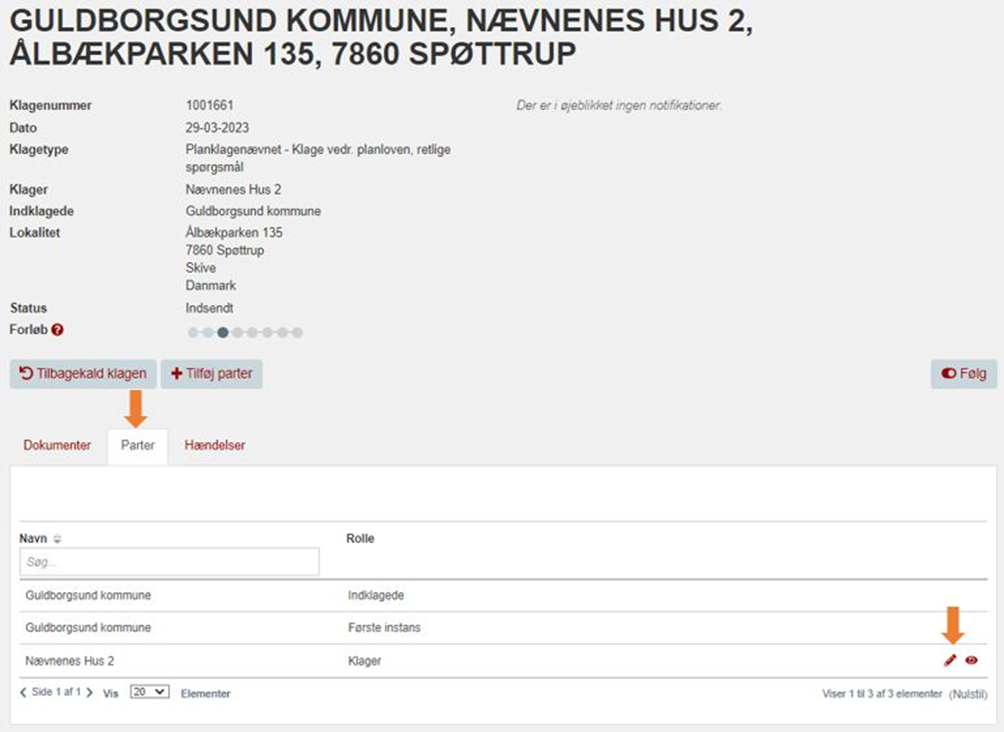Open the Vis 20 elements dropdown
1004x732 pixels.
pyautogui.click(x=149, y=692)
